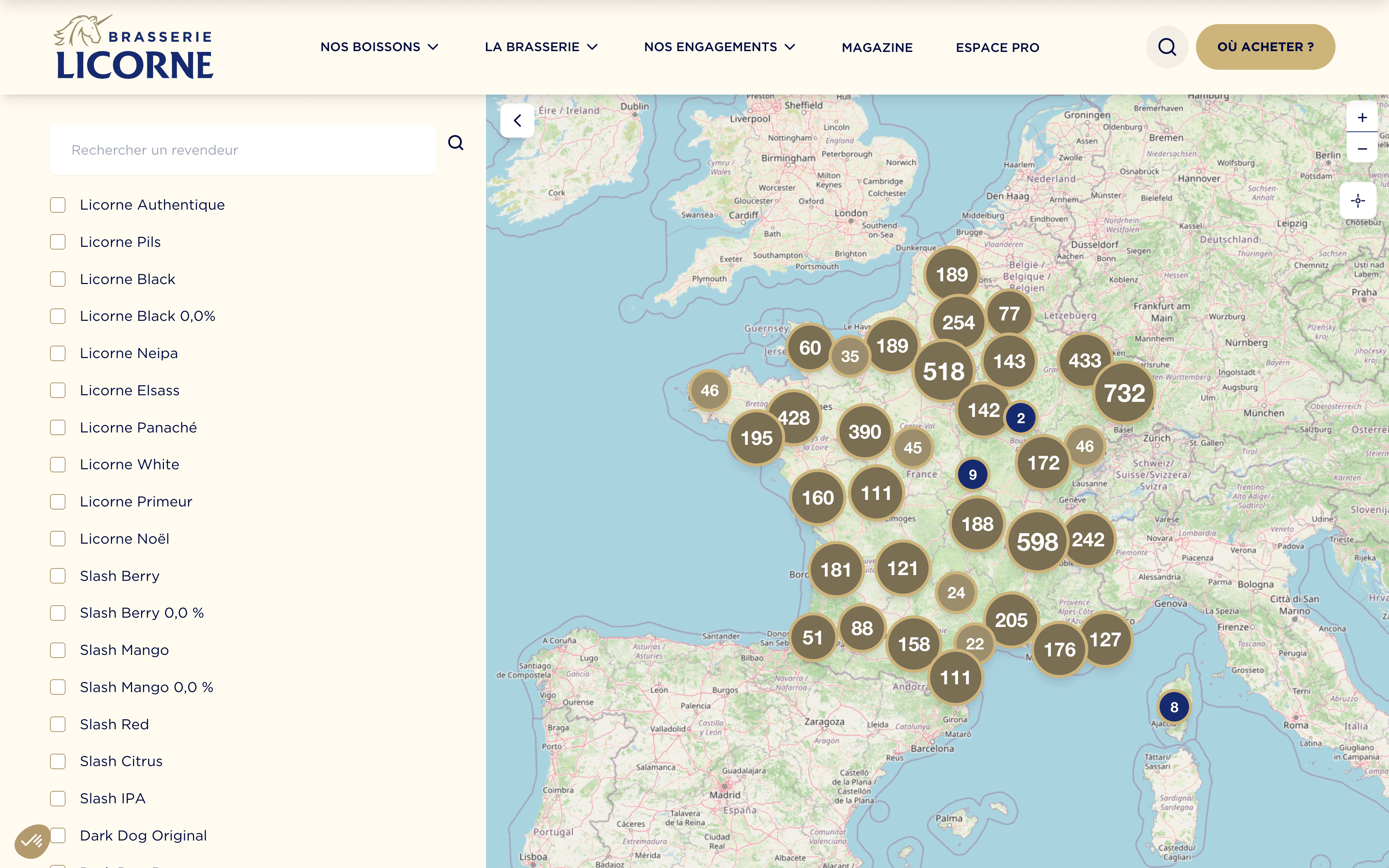Open the 195 cluster marker
Viewport: 1389px width, 868px height.
(x=757, y=438)
